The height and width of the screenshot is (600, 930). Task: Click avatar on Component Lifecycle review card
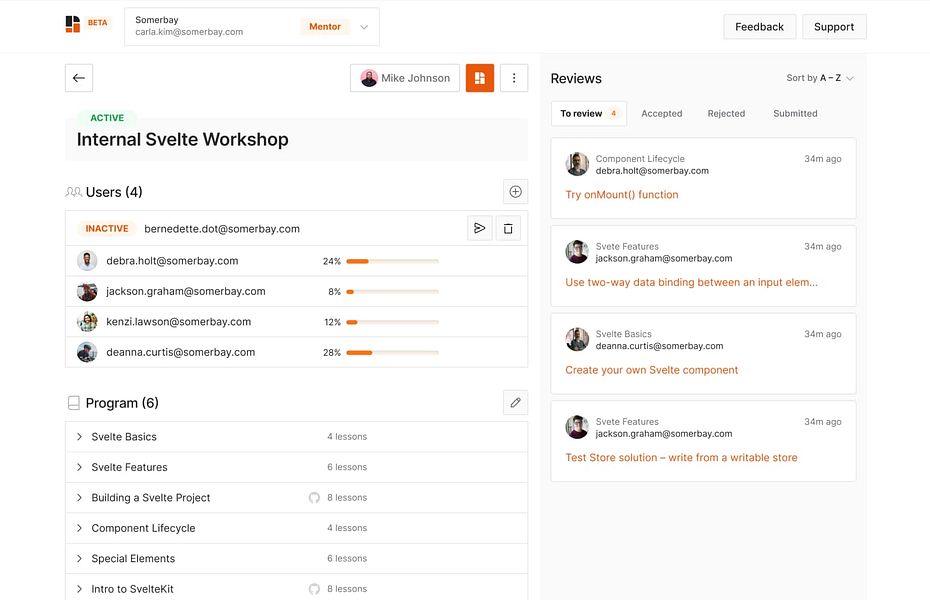[577, 164]
